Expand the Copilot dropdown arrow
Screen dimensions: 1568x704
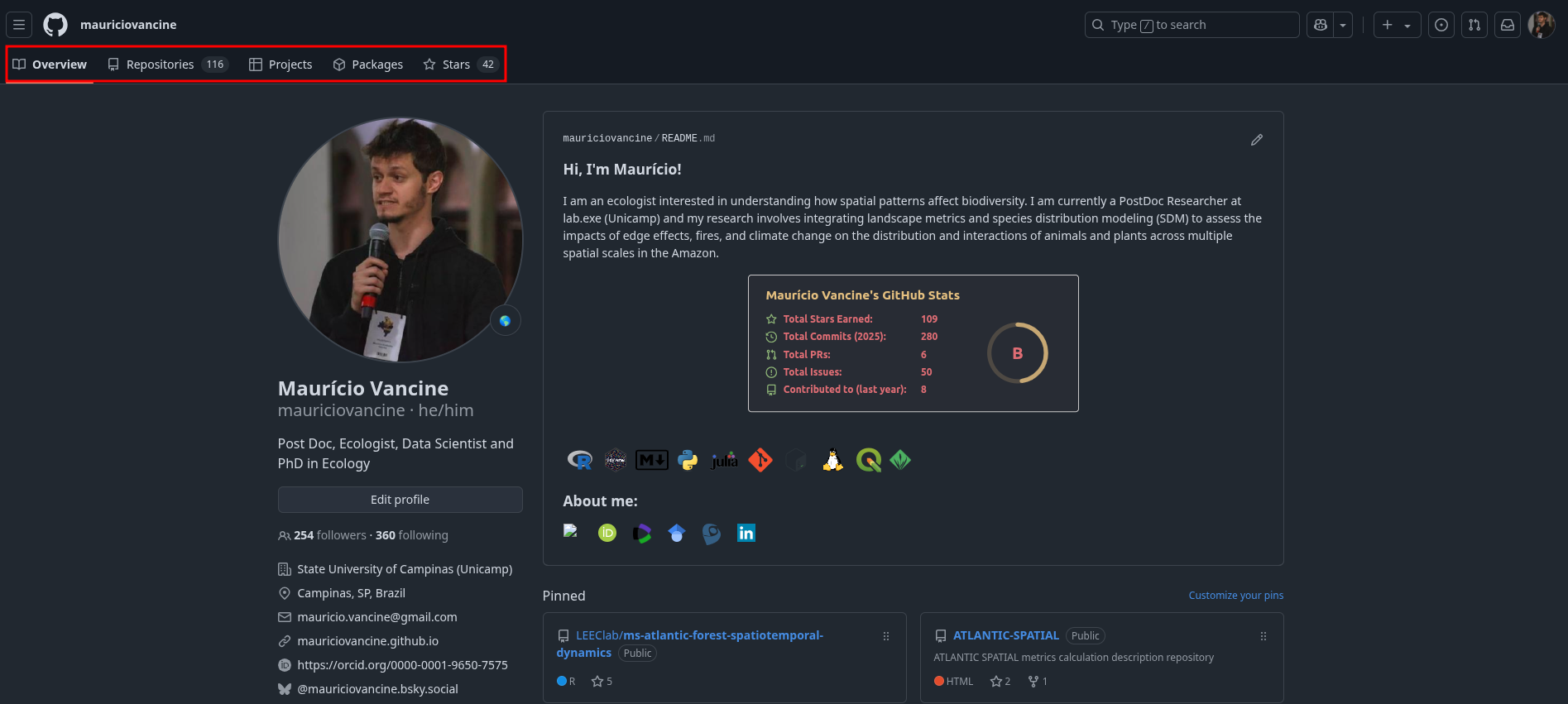click(1343, 25)
